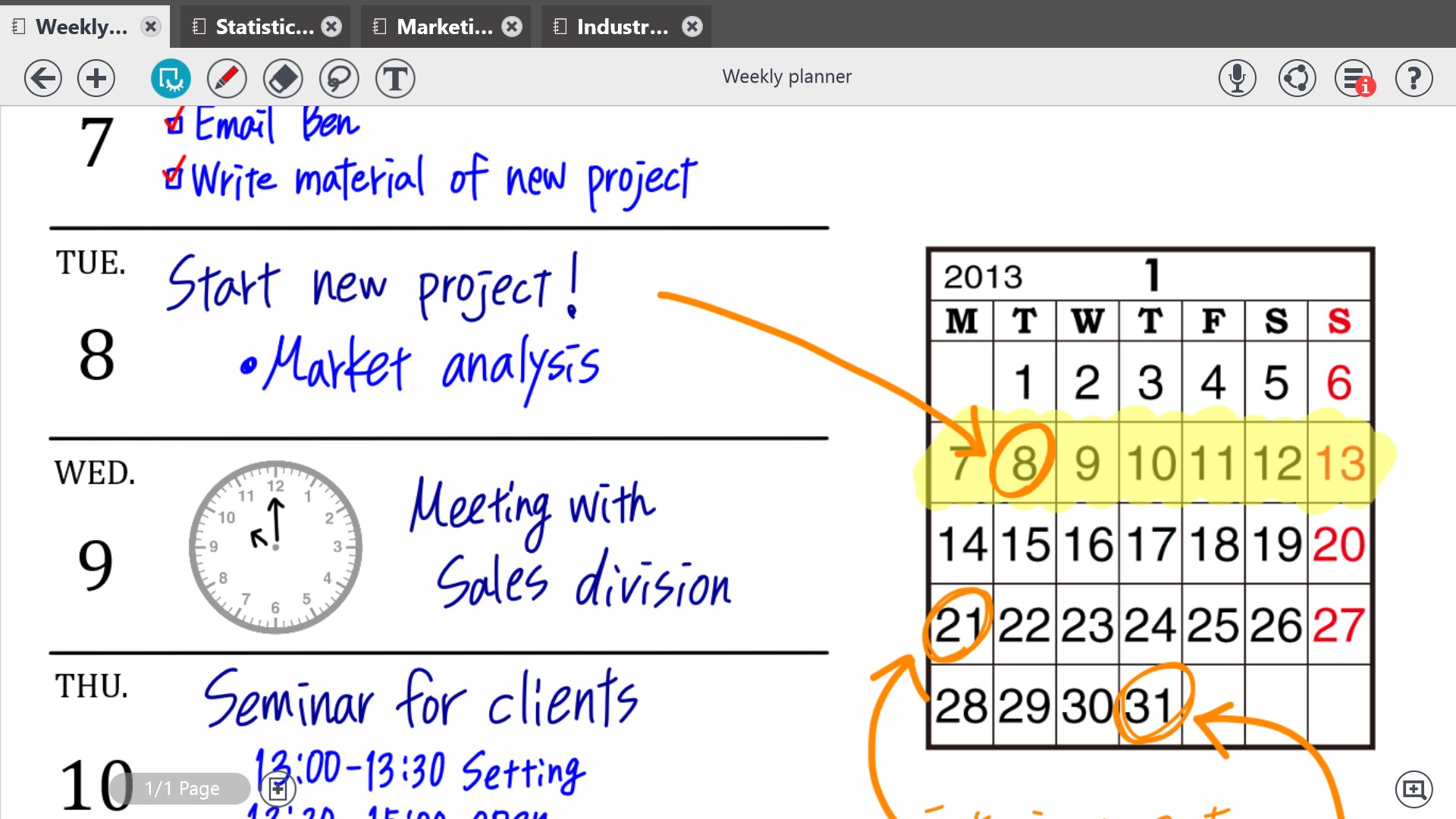Select the selection/pan mode tool

pyautogui.click(x=171, y=78)
